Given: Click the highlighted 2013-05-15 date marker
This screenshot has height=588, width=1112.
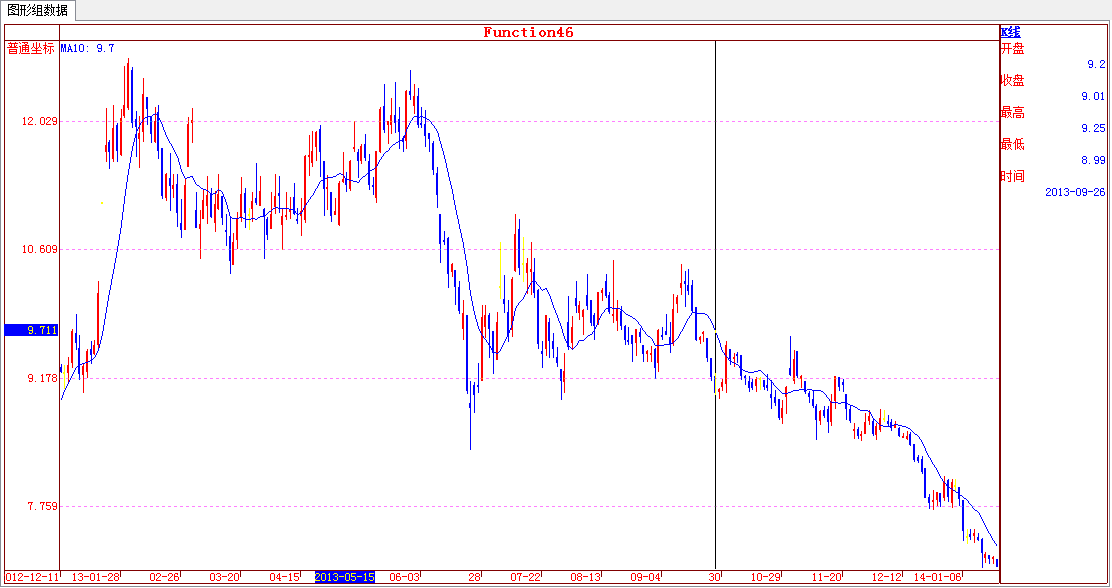Looking at the screenshot, I should click(x=345, y=577).
